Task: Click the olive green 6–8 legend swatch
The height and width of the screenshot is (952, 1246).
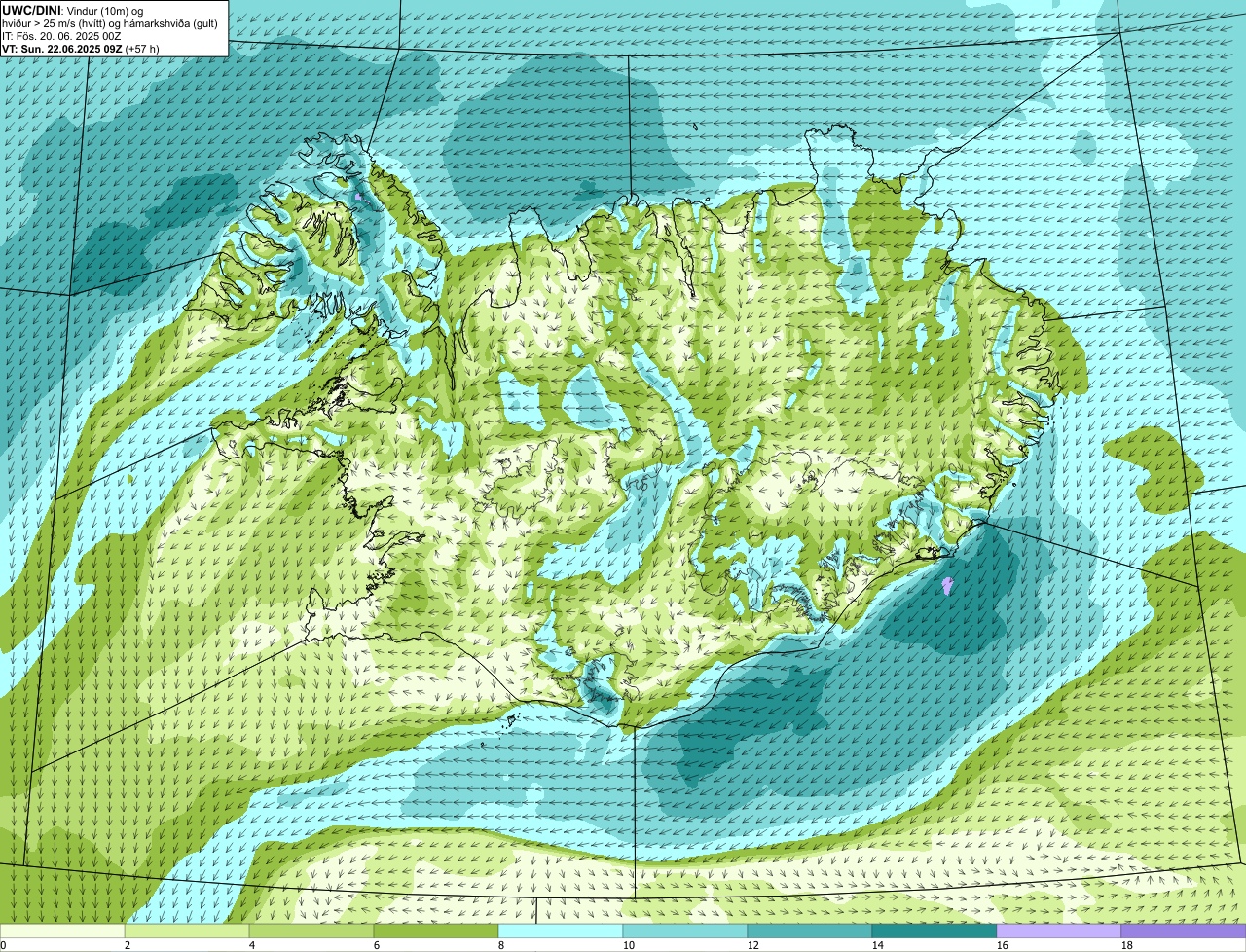Action: [x=436, y=932]
